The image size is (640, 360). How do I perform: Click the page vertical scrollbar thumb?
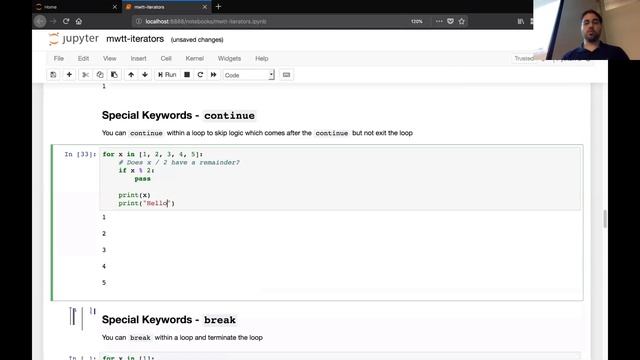click(x=604, y=219)
